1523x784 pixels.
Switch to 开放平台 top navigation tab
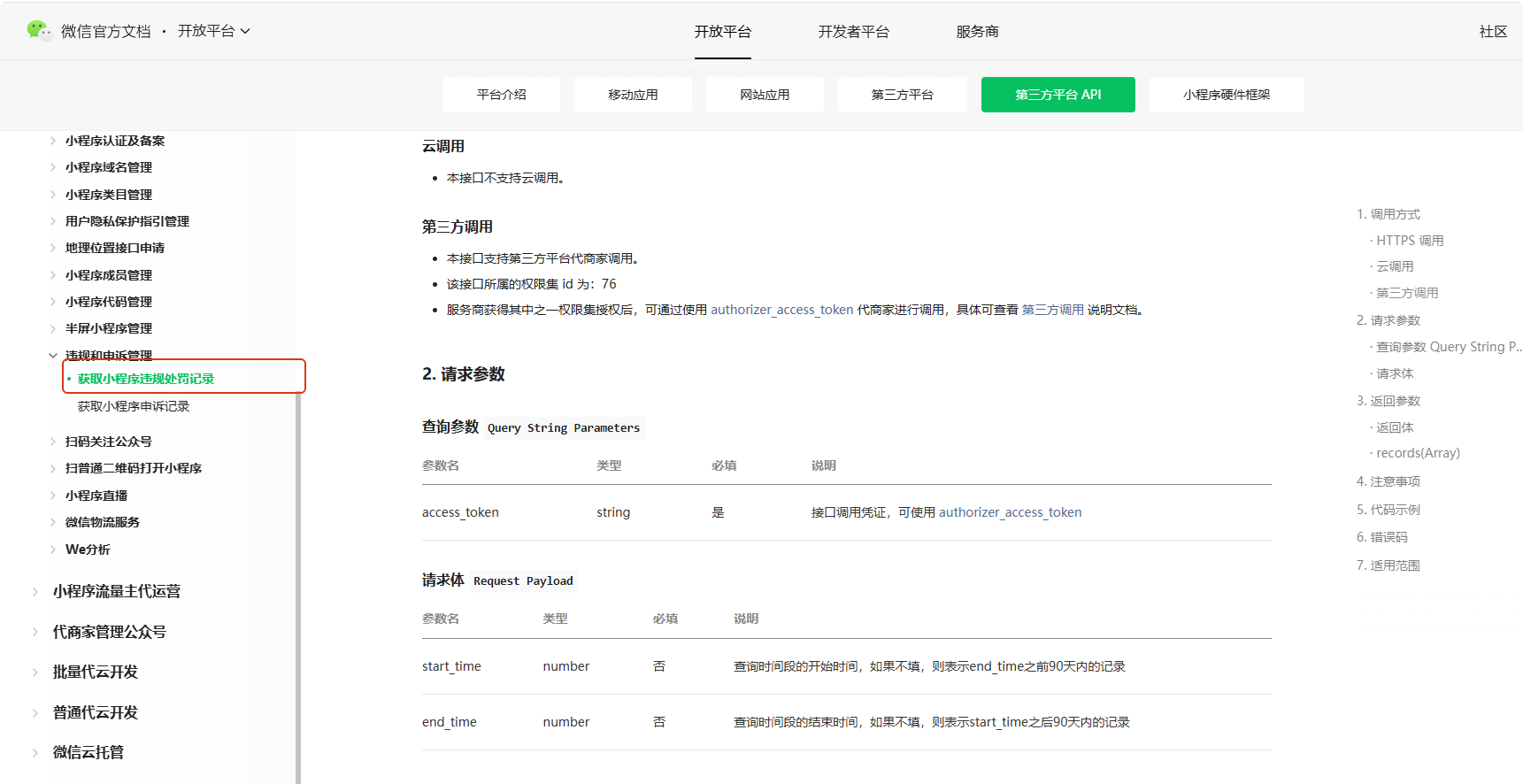tap(723, 32)
